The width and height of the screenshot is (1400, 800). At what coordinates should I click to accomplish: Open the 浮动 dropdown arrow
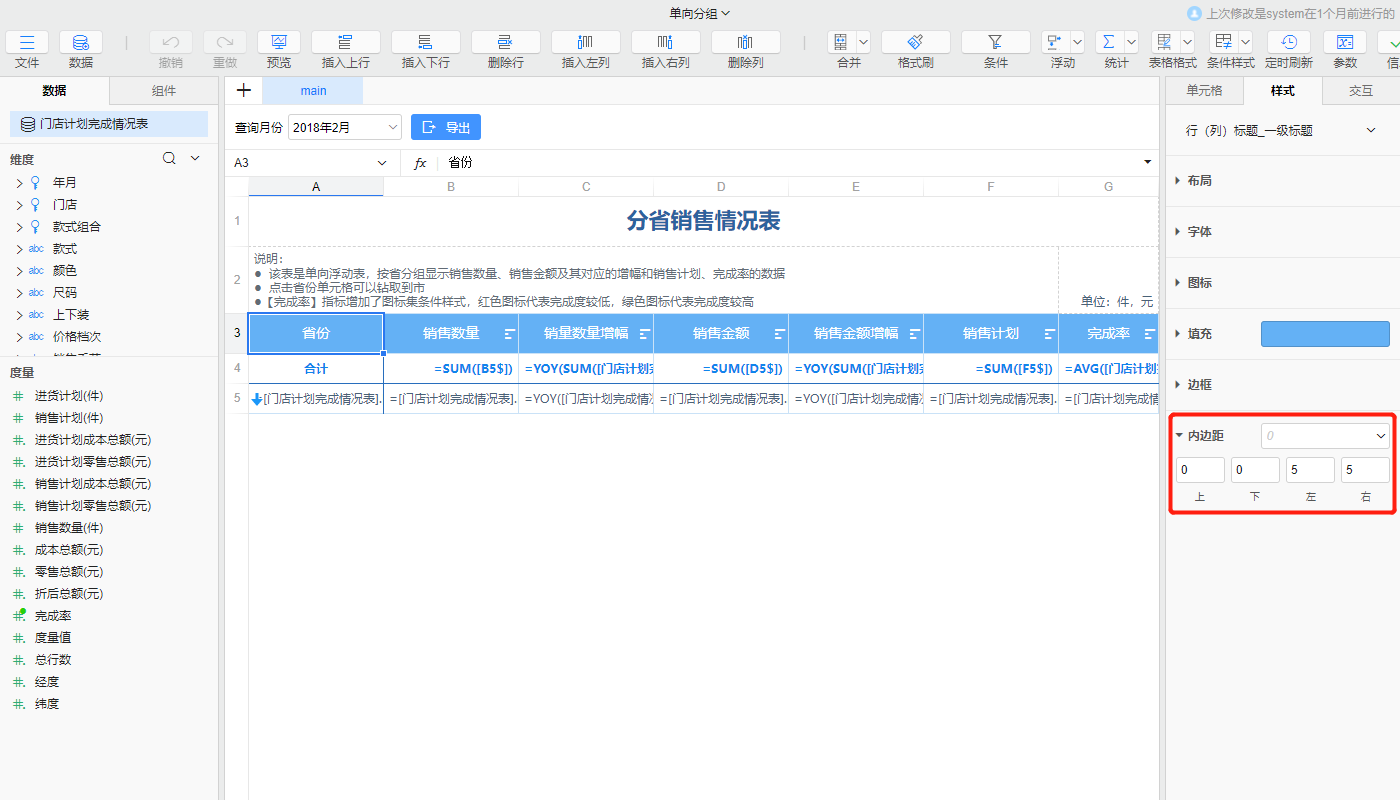click(x=1078, y=43)
